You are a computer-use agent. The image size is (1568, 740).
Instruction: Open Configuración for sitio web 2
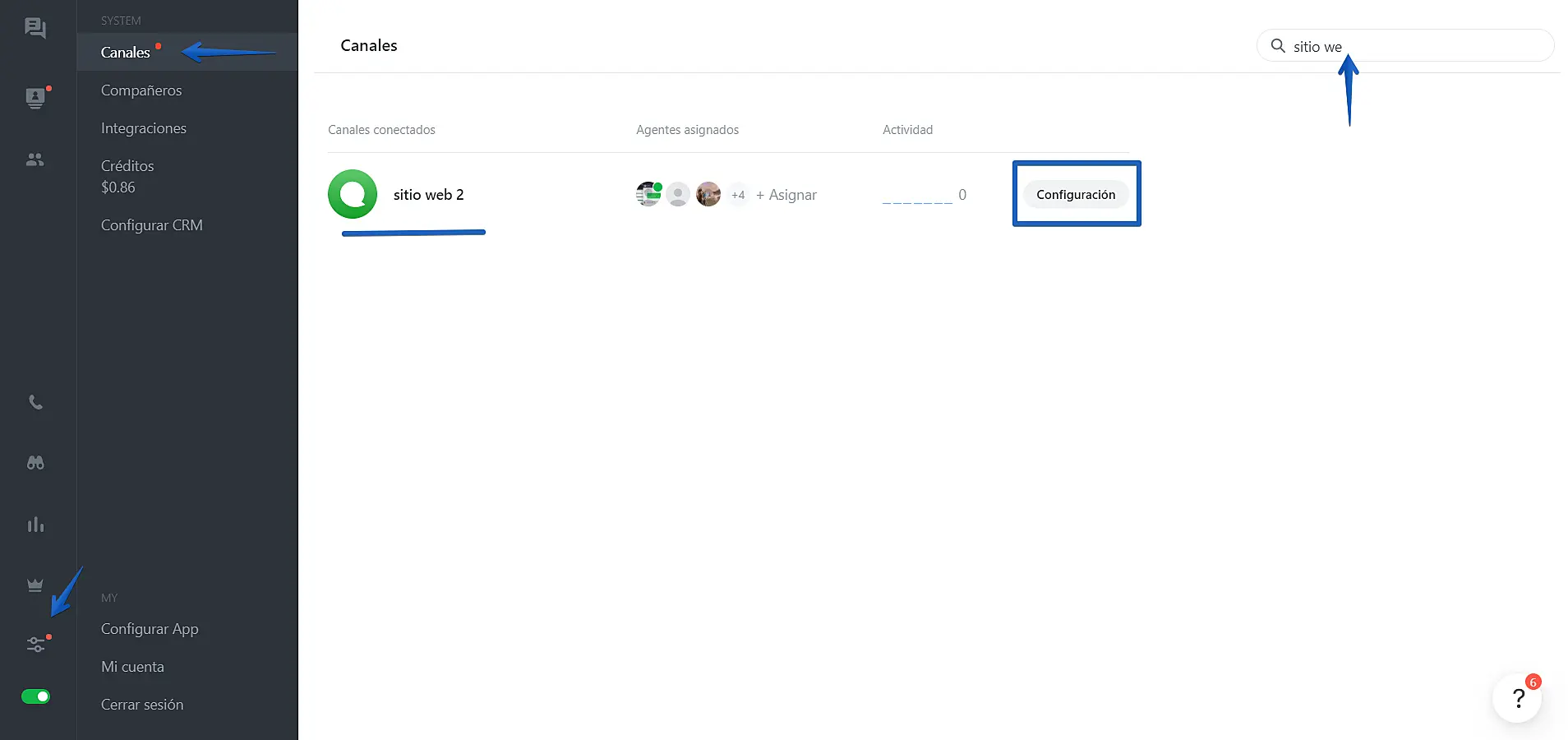(1076, 194)
